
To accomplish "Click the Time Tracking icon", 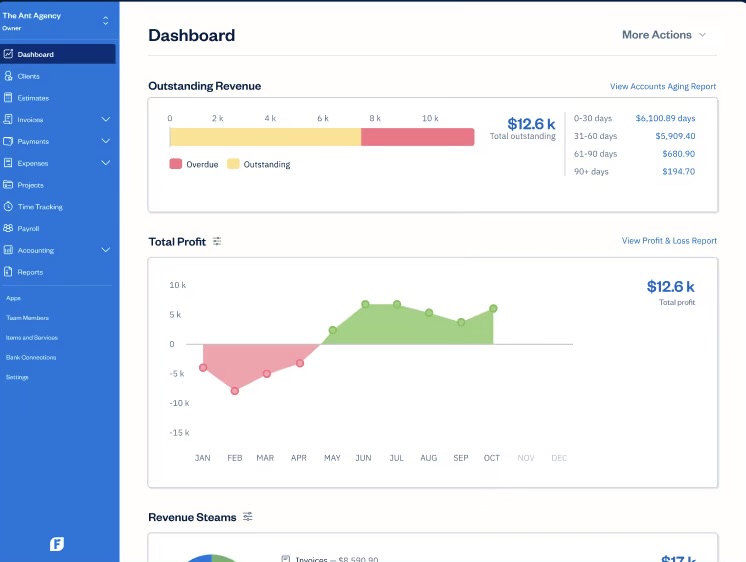I will [x=8, y=207].
